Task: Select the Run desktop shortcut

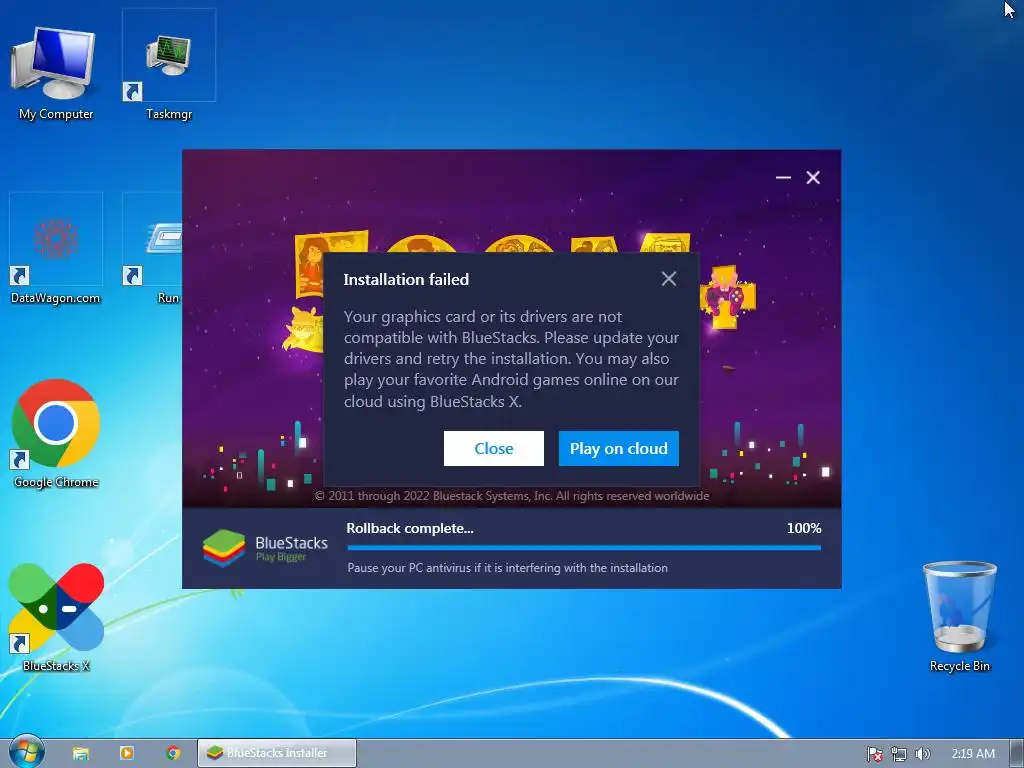Action: pyautogui.click(x=152, y=249)
